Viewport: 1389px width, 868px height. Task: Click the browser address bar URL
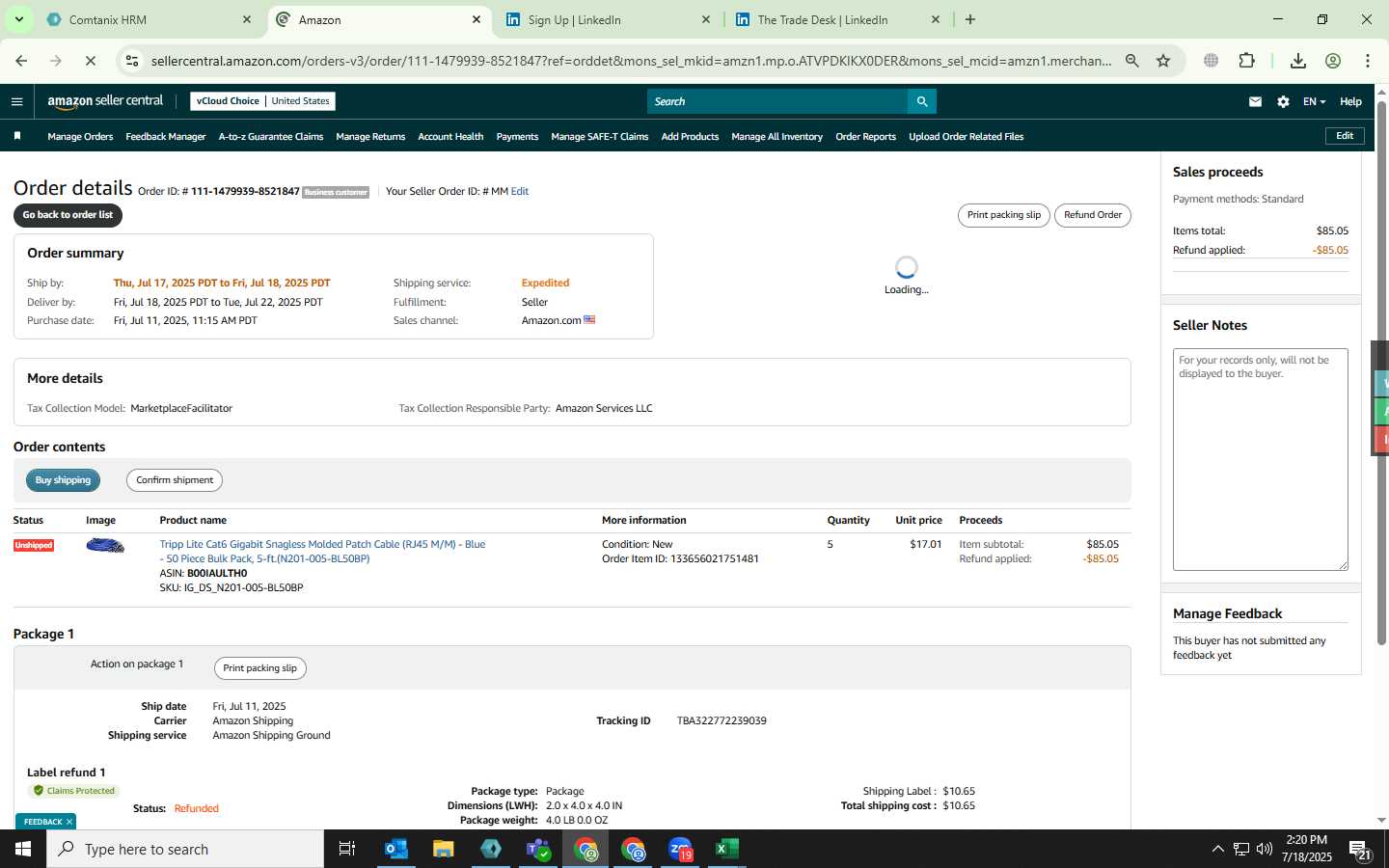tap(632, 61)
